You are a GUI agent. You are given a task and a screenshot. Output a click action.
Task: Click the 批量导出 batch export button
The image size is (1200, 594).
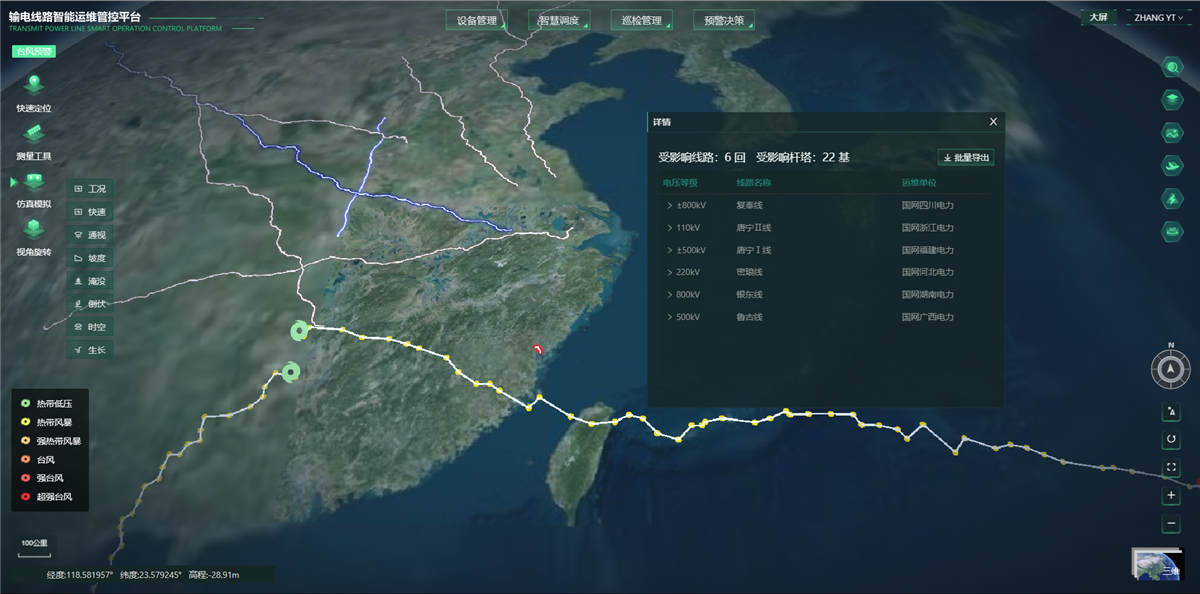coord(966,157)
